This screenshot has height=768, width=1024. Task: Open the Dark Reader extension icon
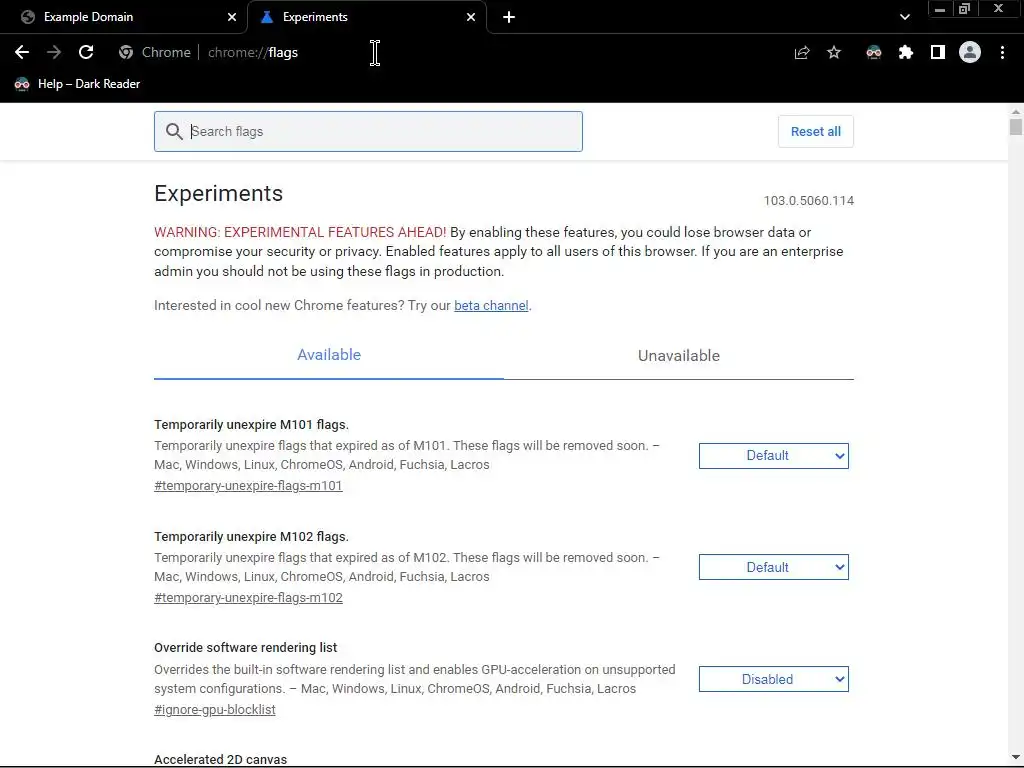(x=874, y=53)
